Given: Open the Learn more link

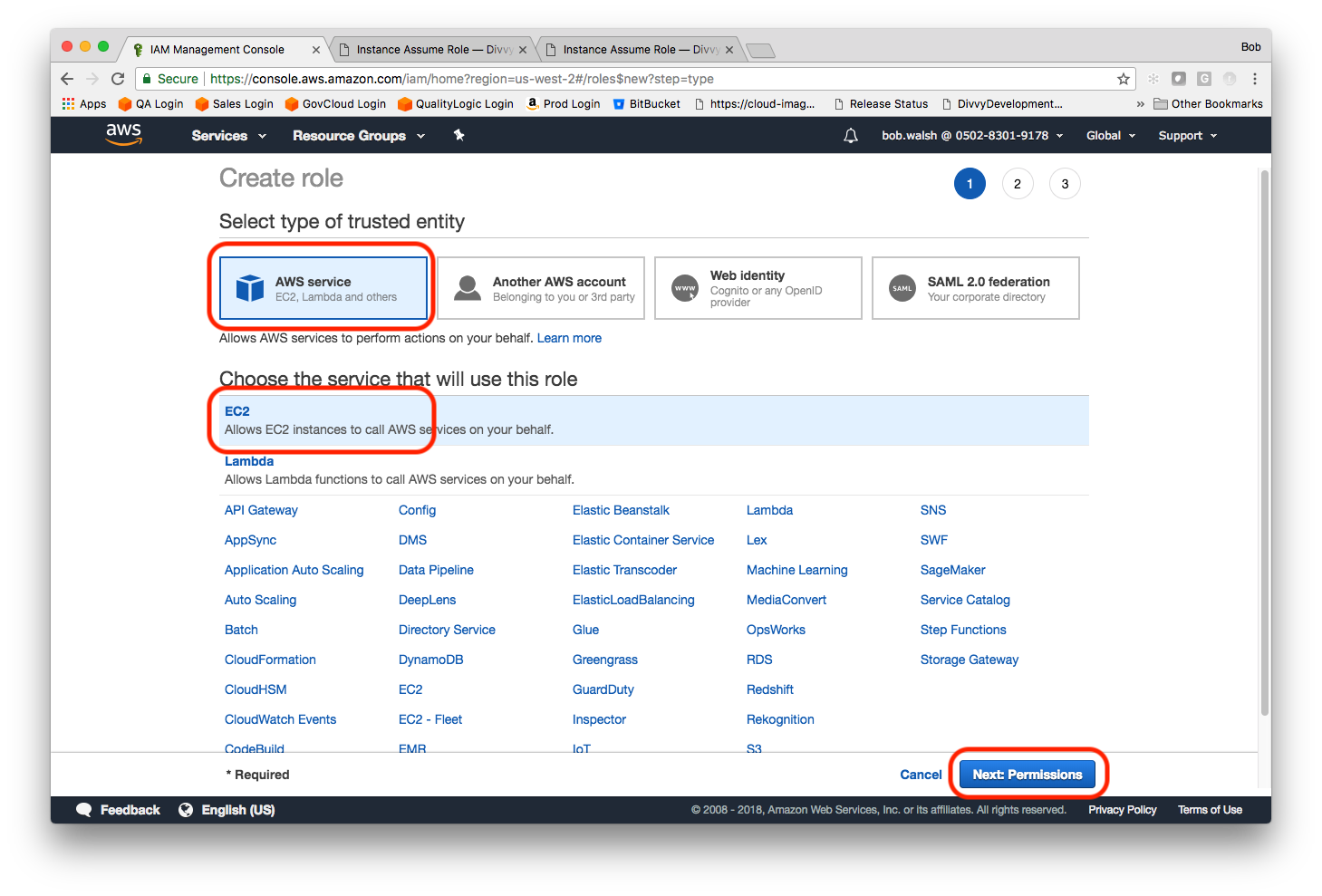Looking at the screenshot, I should 569,338.
